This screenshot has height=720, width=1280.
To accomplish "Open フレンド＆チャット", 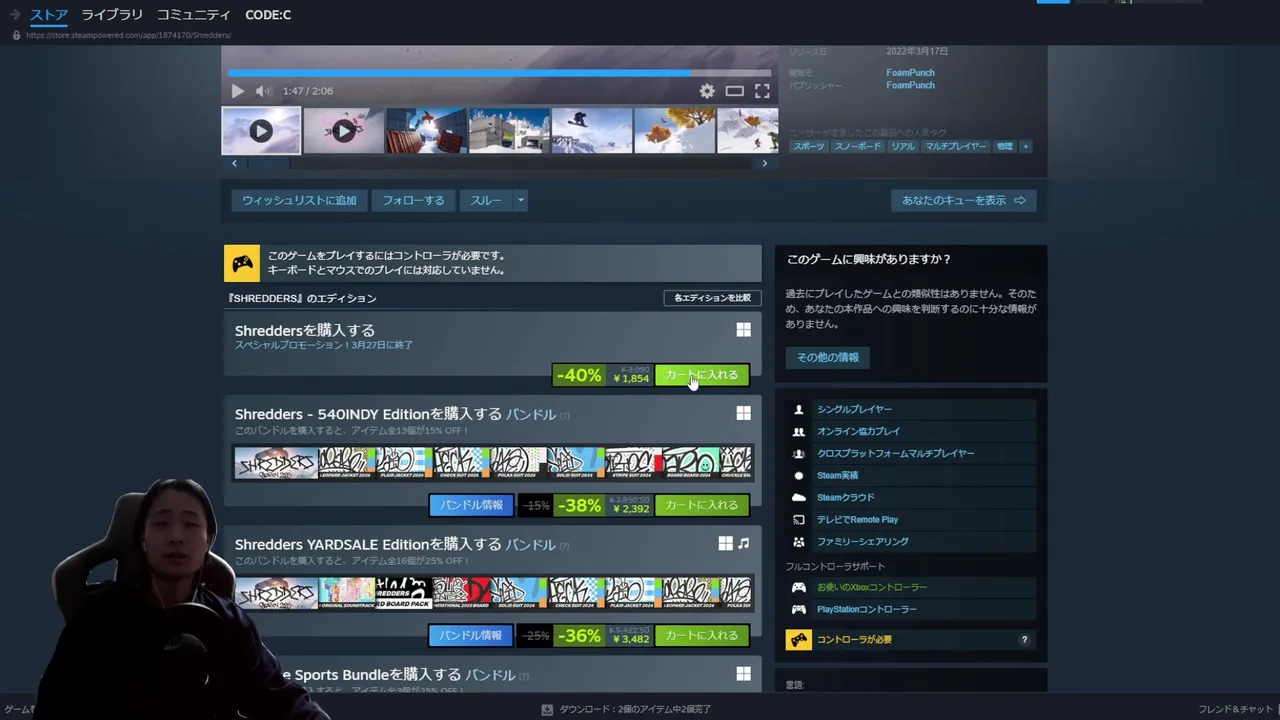I will tap(1236, 709).
